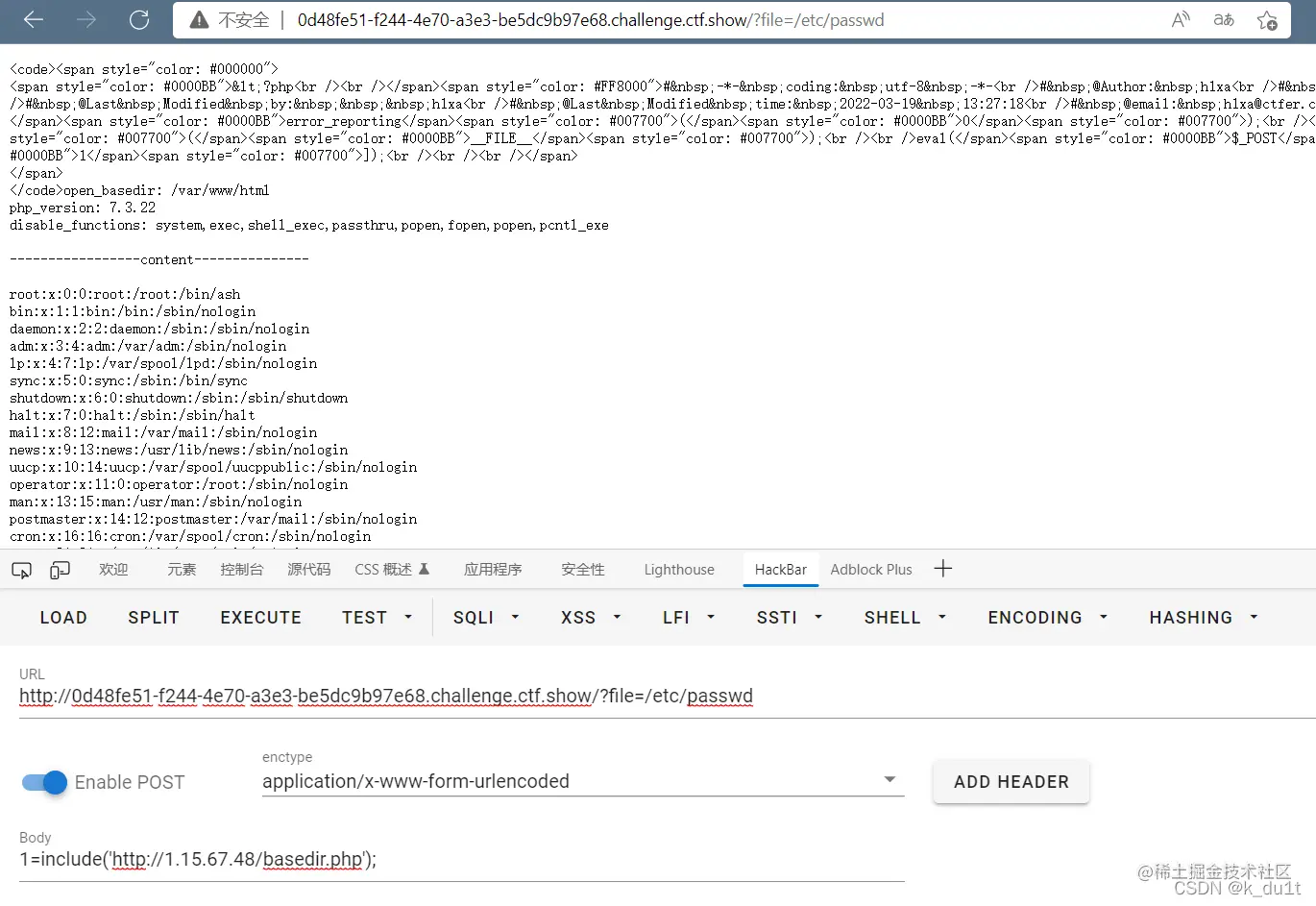Open the TEST dropdown menu
The image size is (1316, 906).
(377, 618)
